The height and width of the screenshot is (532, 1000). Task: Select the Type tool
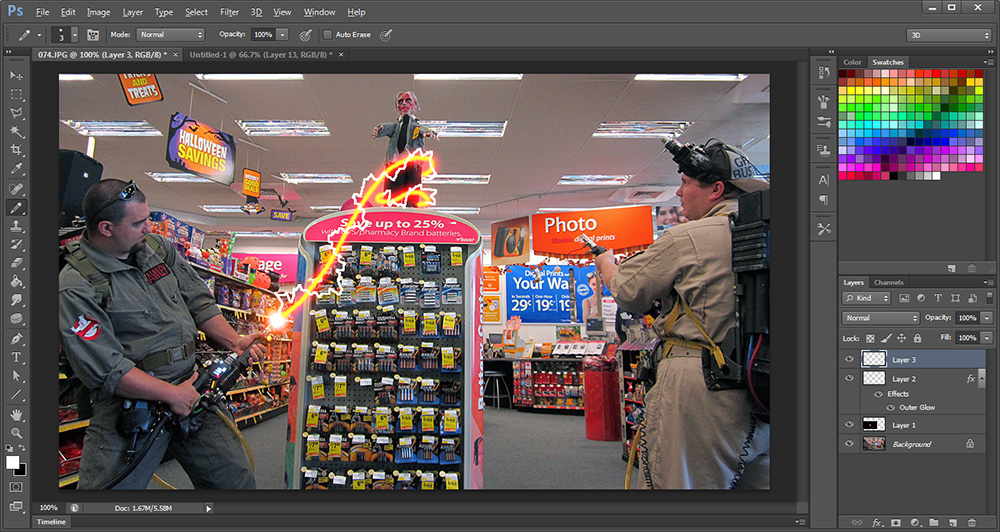click(x=16, y=357)
